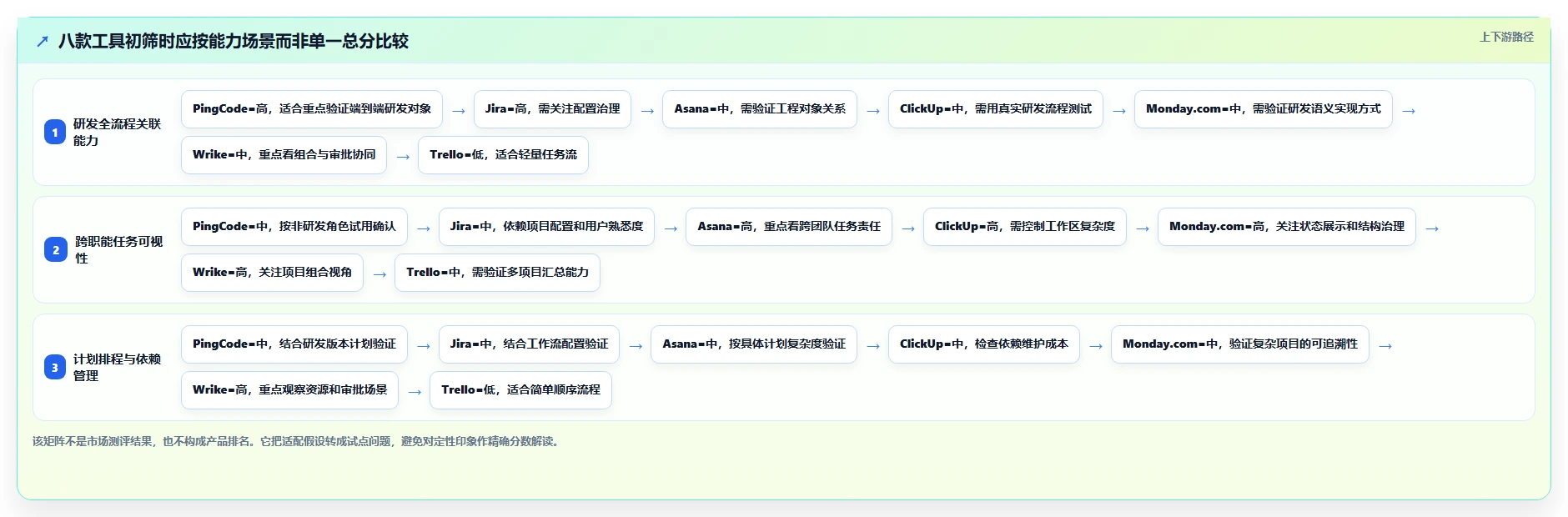Click the 计划排程与依赖管理 row label

117,368
